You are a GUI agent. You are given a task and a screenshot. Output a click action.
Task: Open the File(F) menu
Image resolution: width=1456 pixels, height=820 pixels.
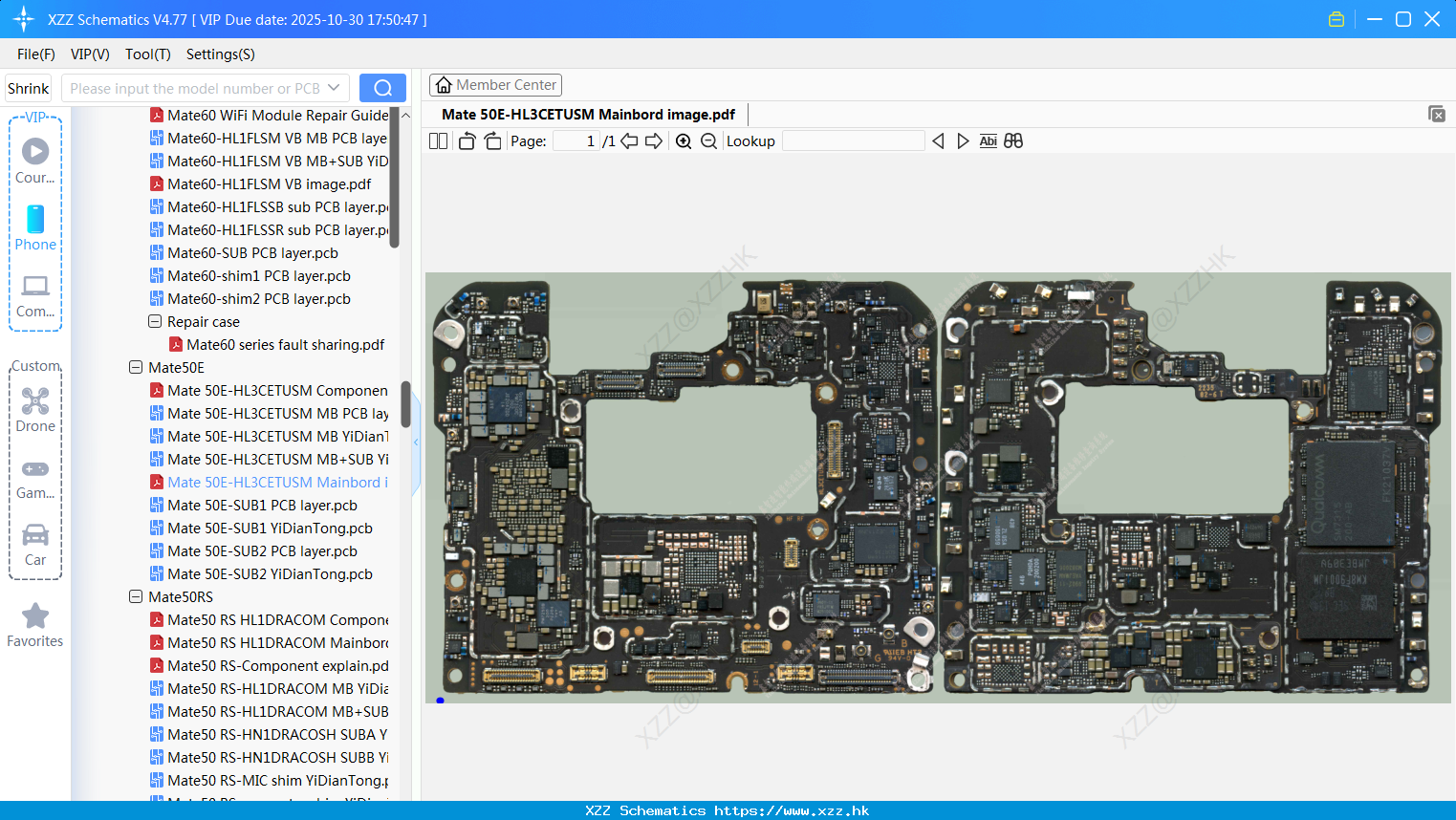click(36, 54)
